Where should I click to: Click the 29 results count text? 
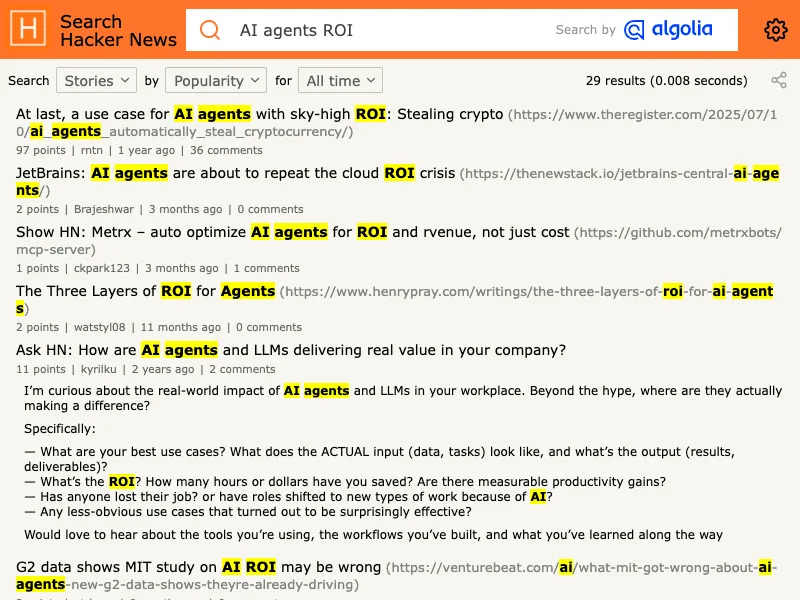[666, 81]
